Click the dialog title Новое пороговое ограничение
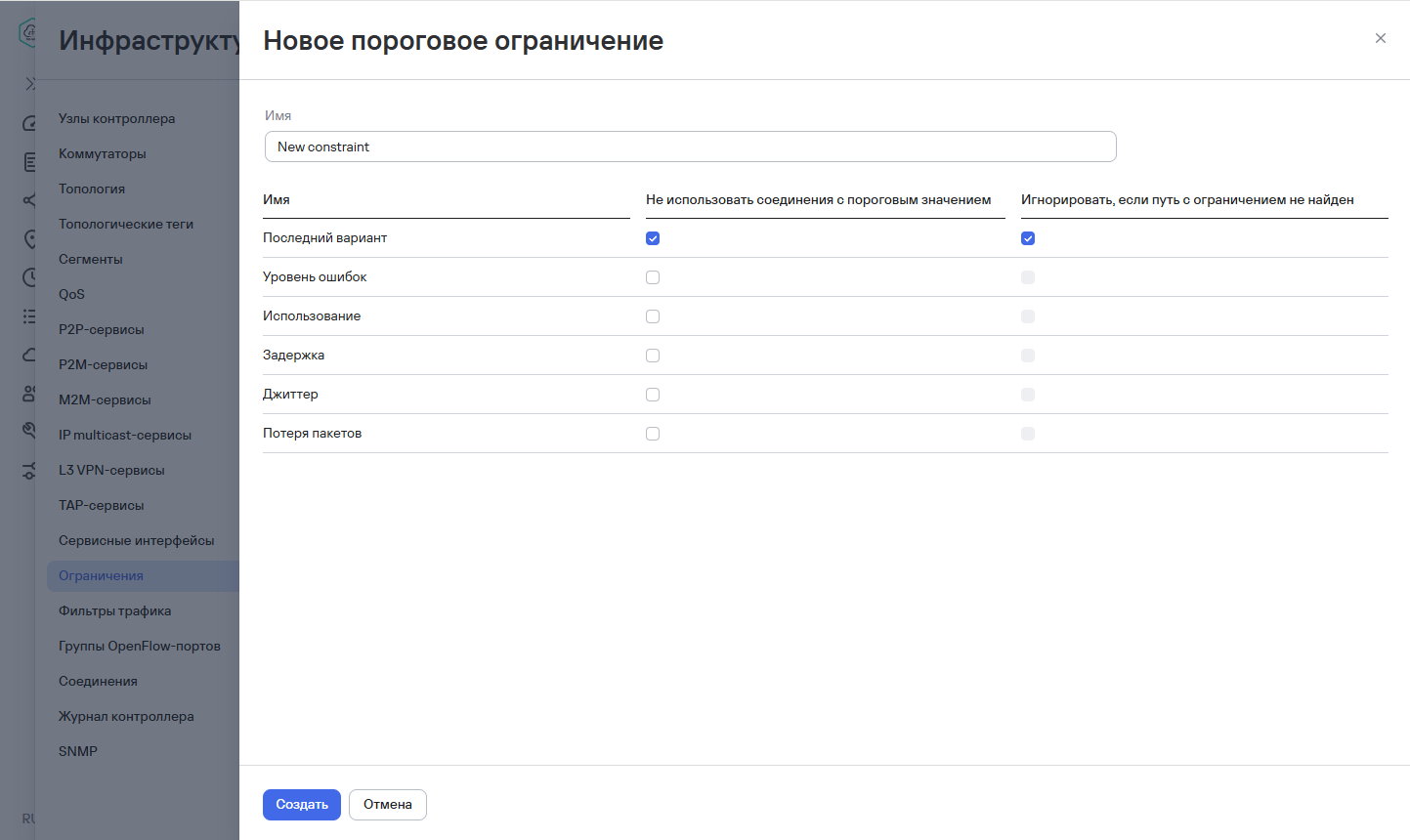This screenshot has height=840, width=1410. [463, 41]
